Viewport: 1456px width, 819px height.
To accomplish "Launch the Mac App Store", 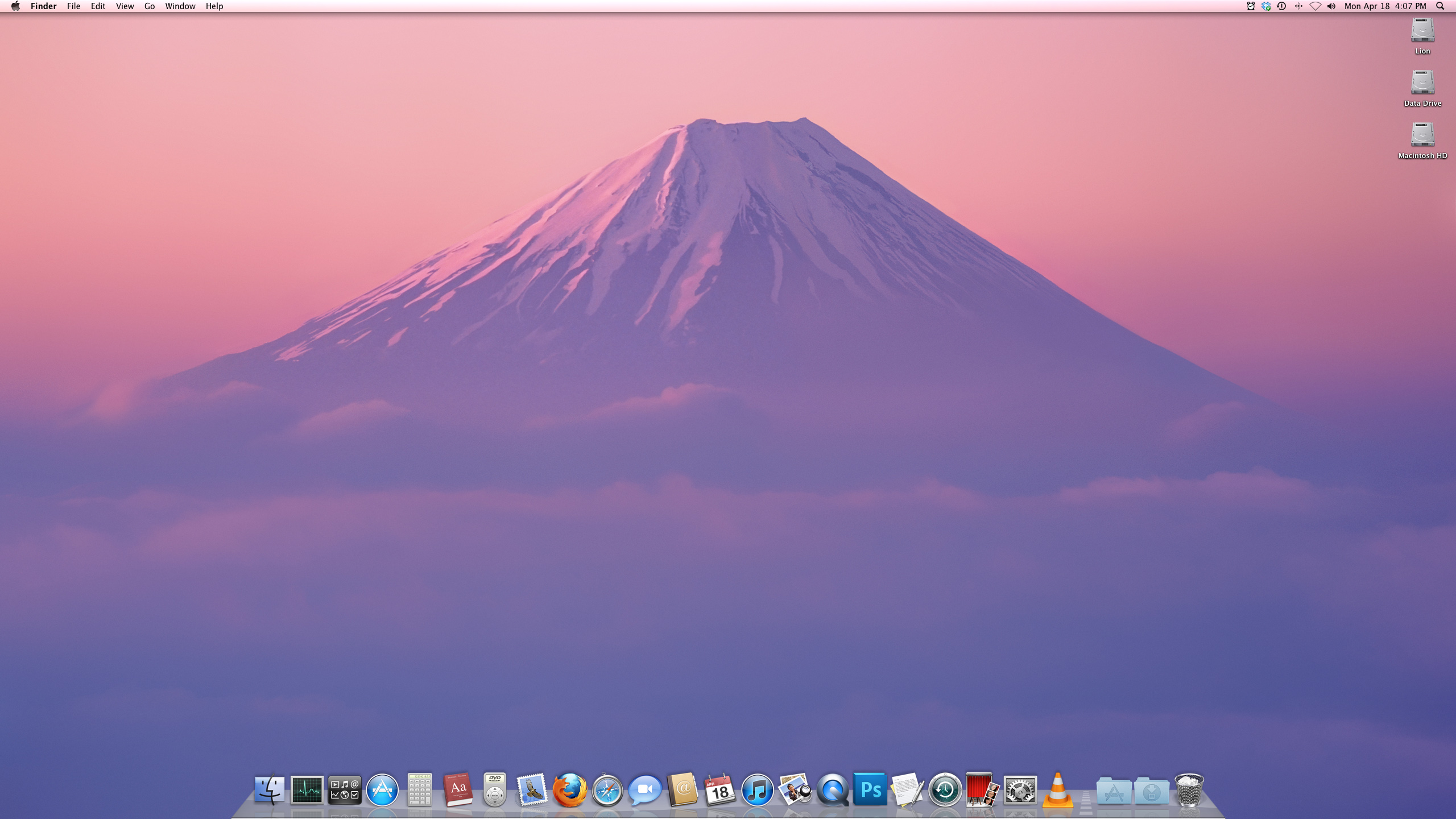I will [382, 790].
